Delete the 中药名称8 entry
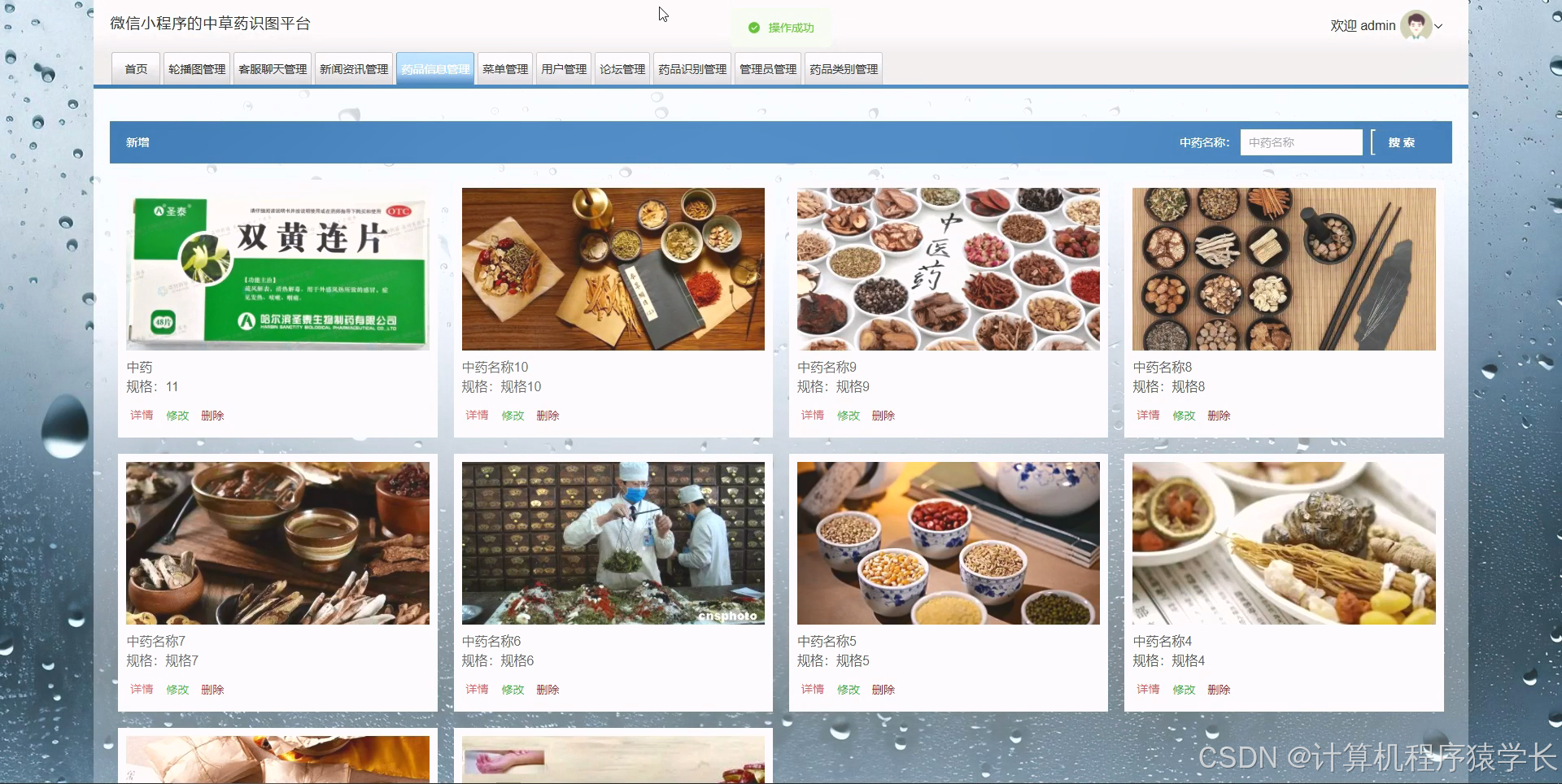This screenshot has width=1562, height=784. pyautogui.click(x=1219, y=416)
